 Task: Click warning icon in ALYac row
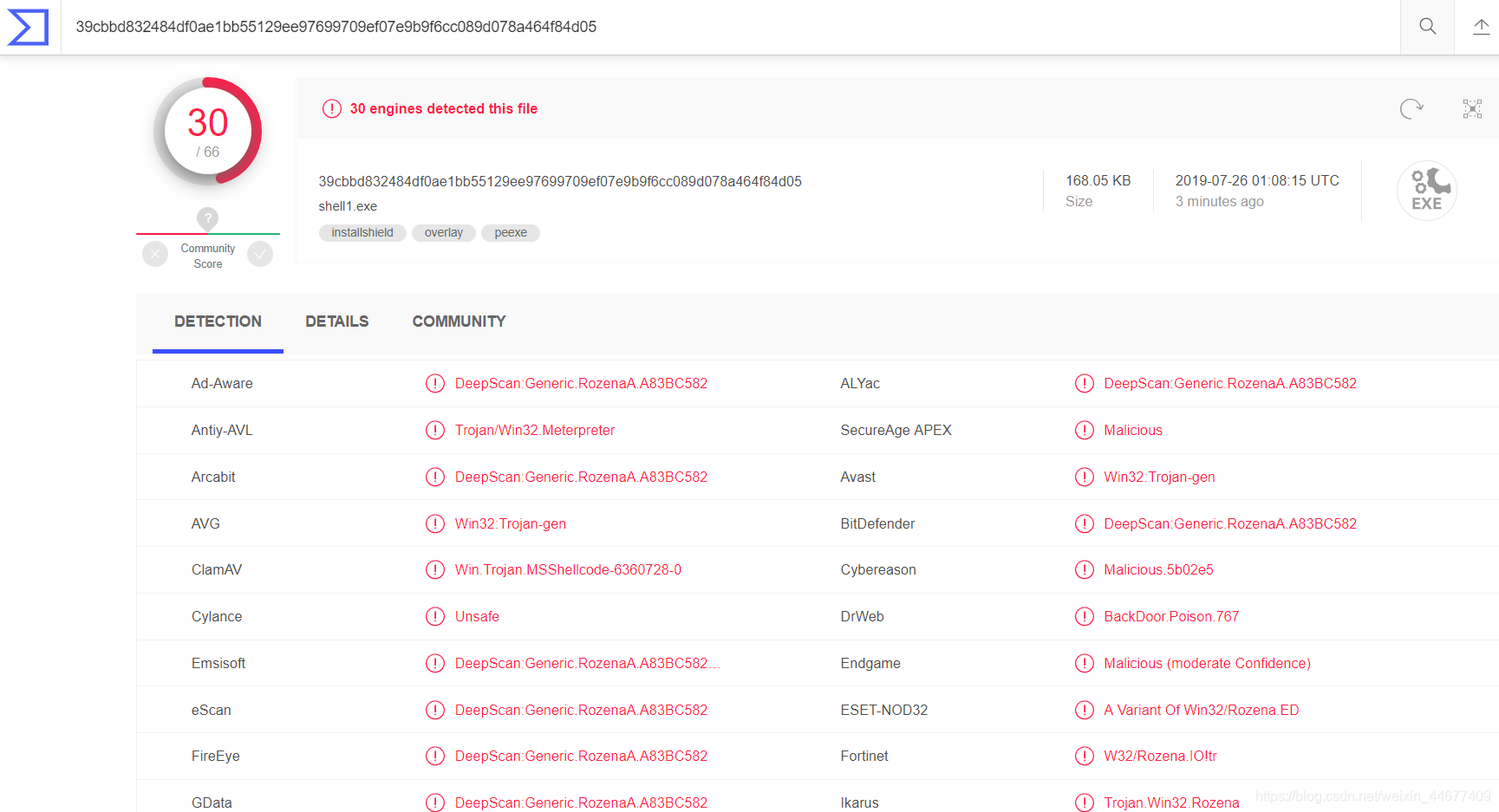(1085, 383)
